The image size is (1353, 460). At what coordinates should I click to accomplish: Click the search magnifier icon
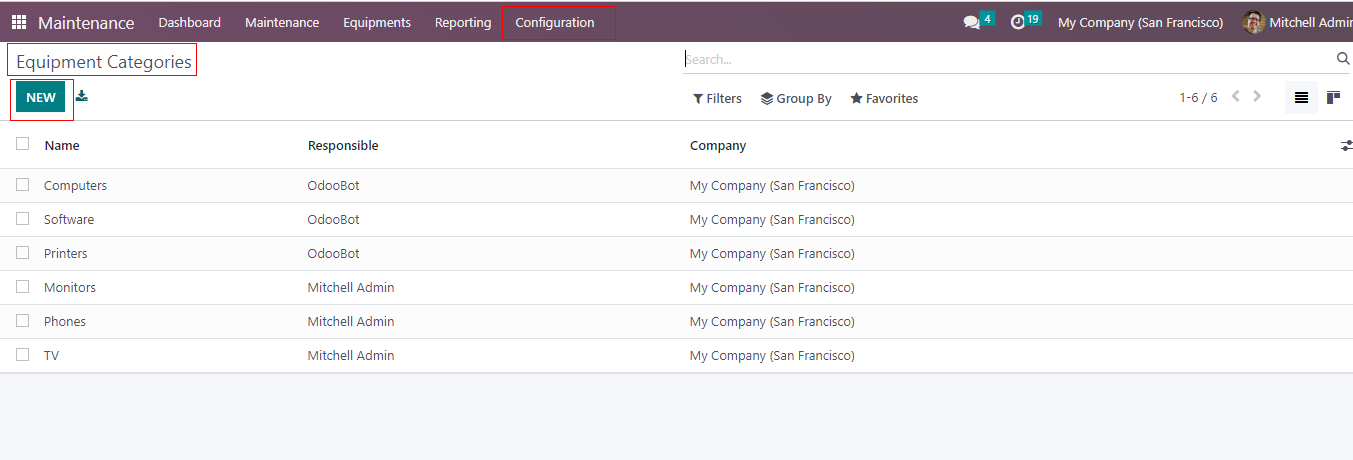click(1343, 59)
